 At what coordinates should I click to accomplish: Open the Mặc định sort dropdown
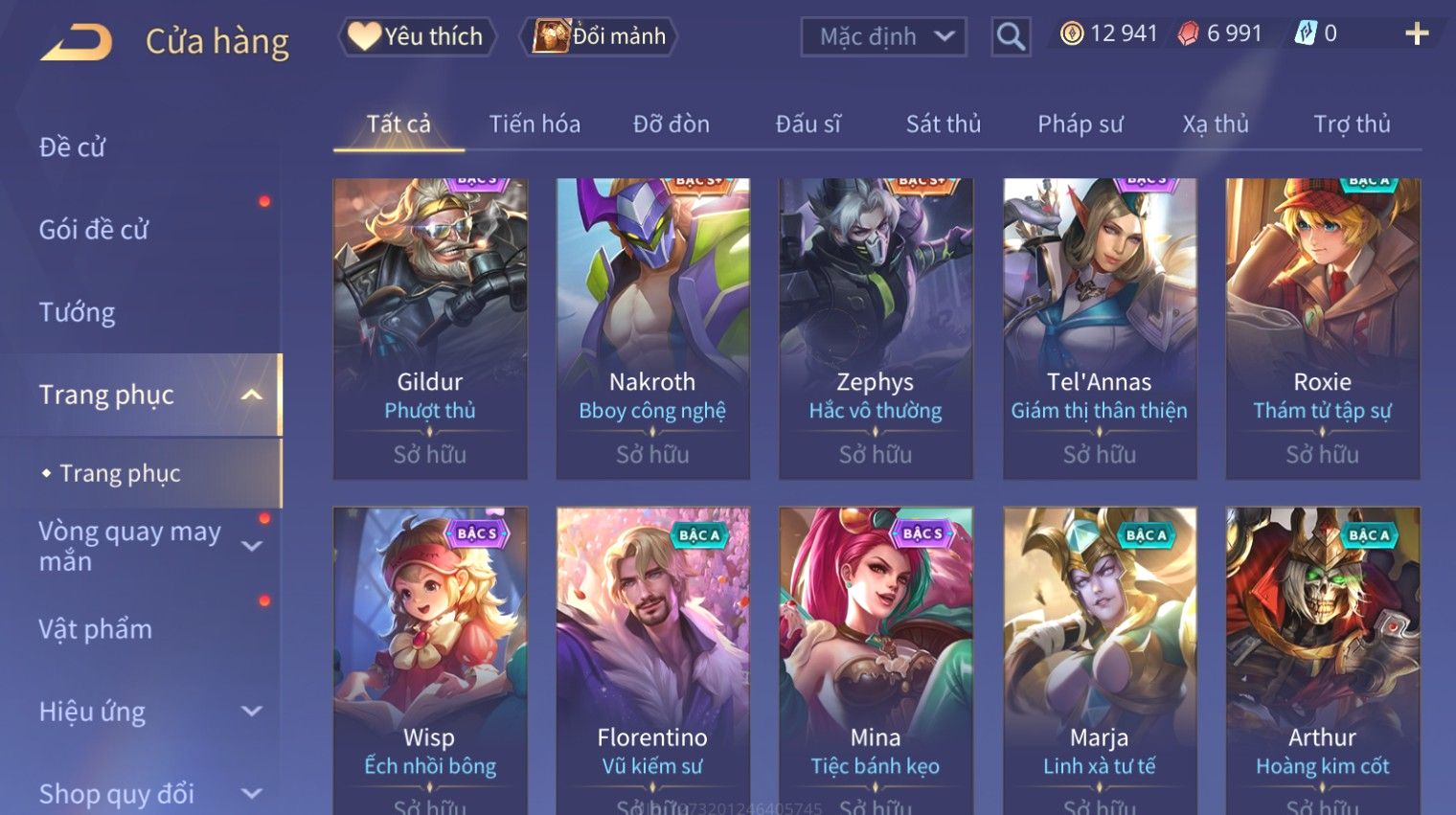tap(883, 37)
